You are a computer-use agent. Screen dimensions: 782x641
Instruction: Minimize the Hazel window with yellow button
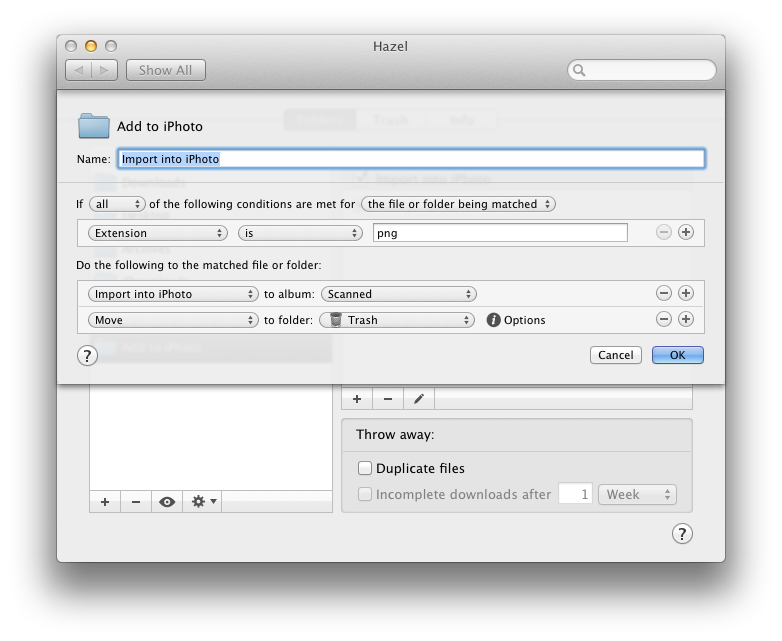91,46
